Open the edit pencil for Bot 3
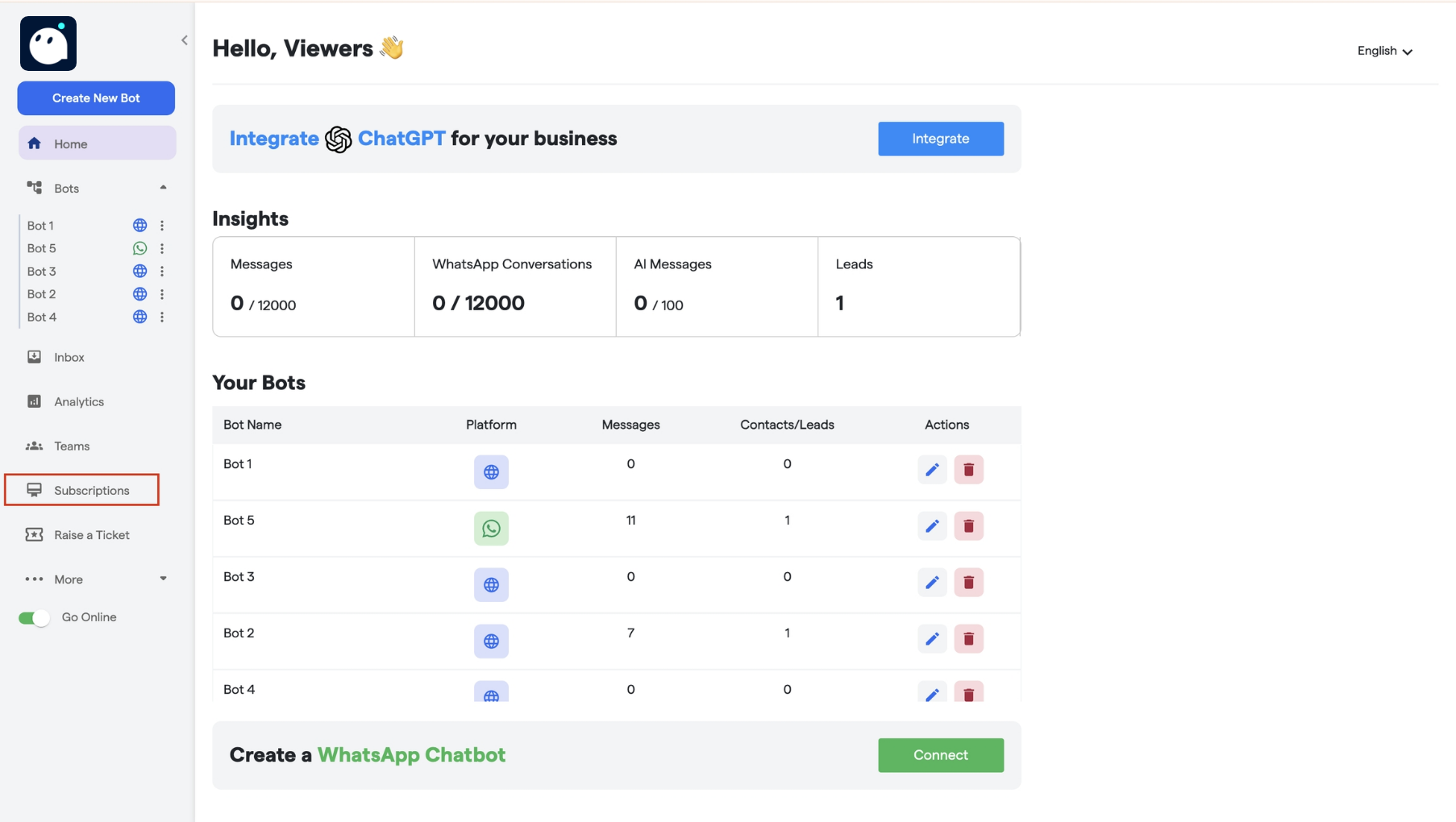The height and width of the screenshot is (822, 1456). coord(932,582)
